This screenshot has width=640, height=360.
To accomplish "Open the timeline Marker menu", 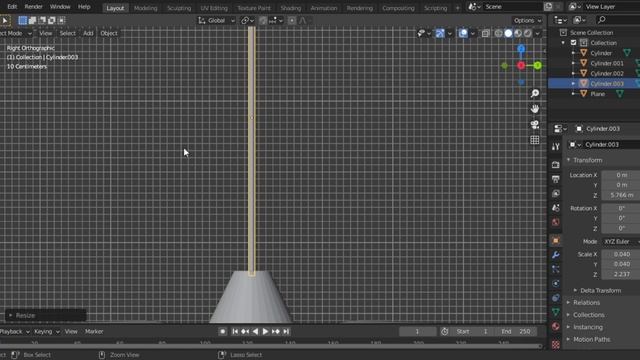I will coord(94,332).
